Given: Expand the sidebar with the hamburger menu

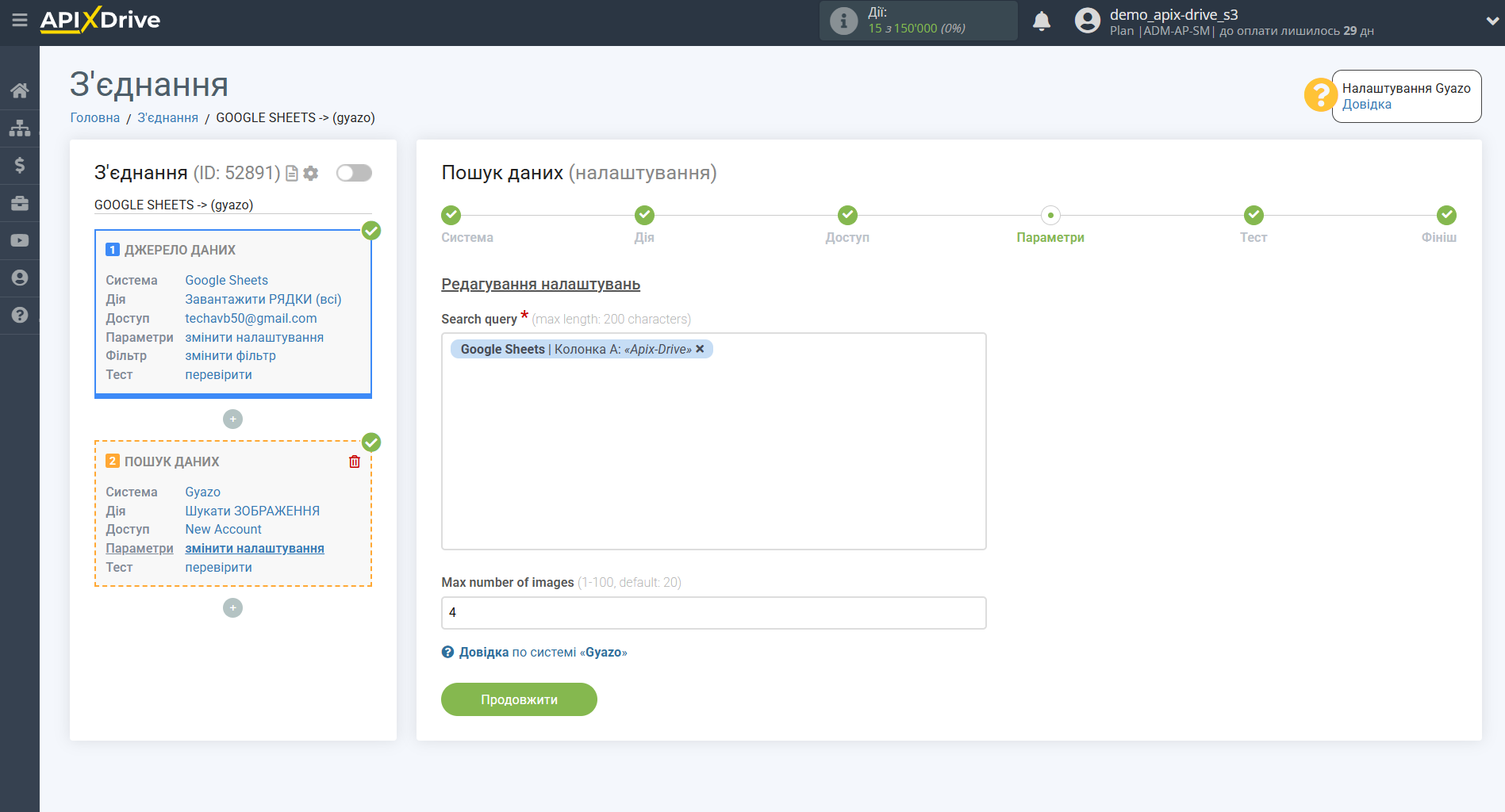Looking at the screenshot, I should click(20, 21).
